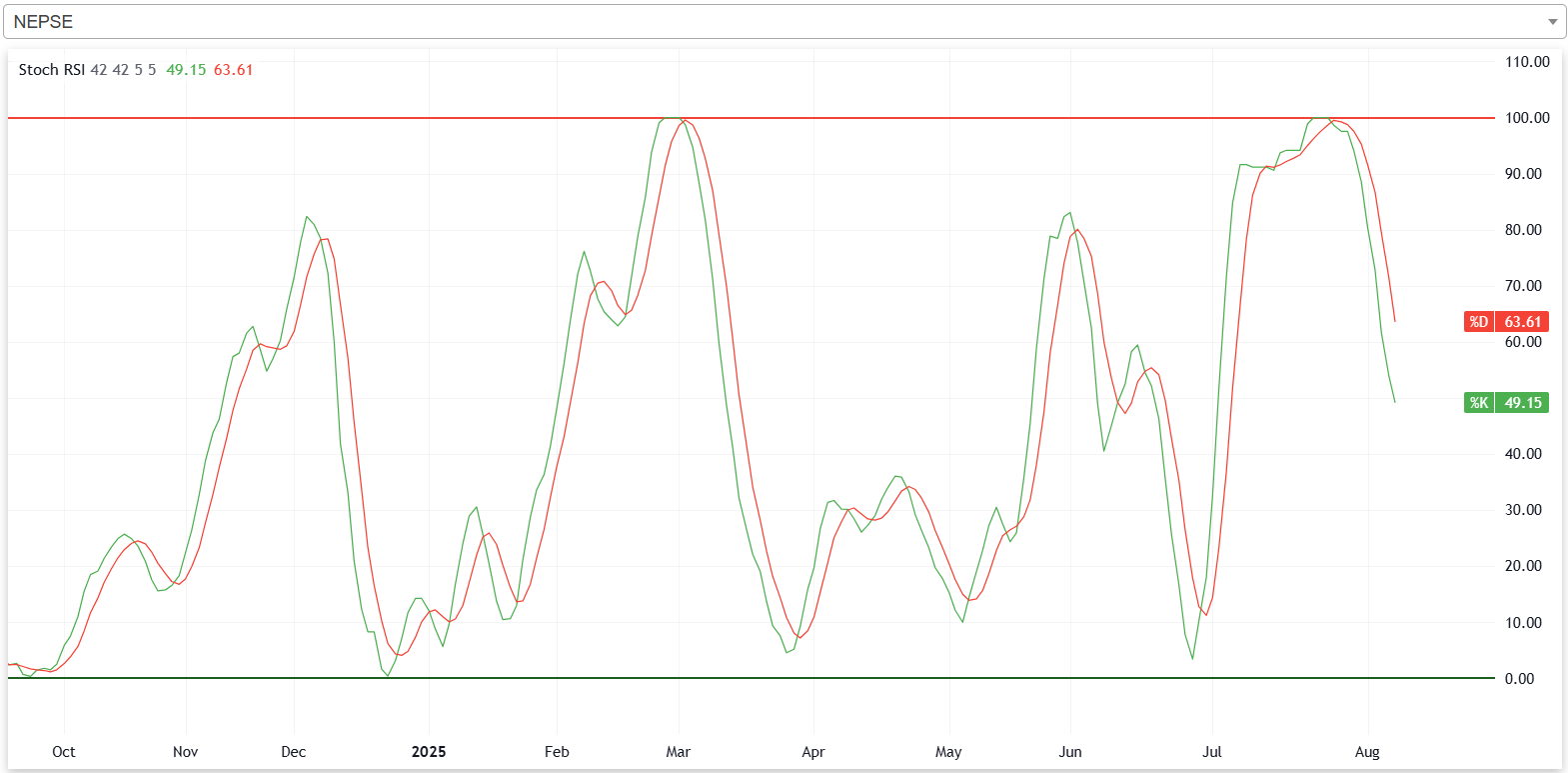Click the Mar time axis label
Viewport: 1568px width, 773px height.
pos(679,752)
